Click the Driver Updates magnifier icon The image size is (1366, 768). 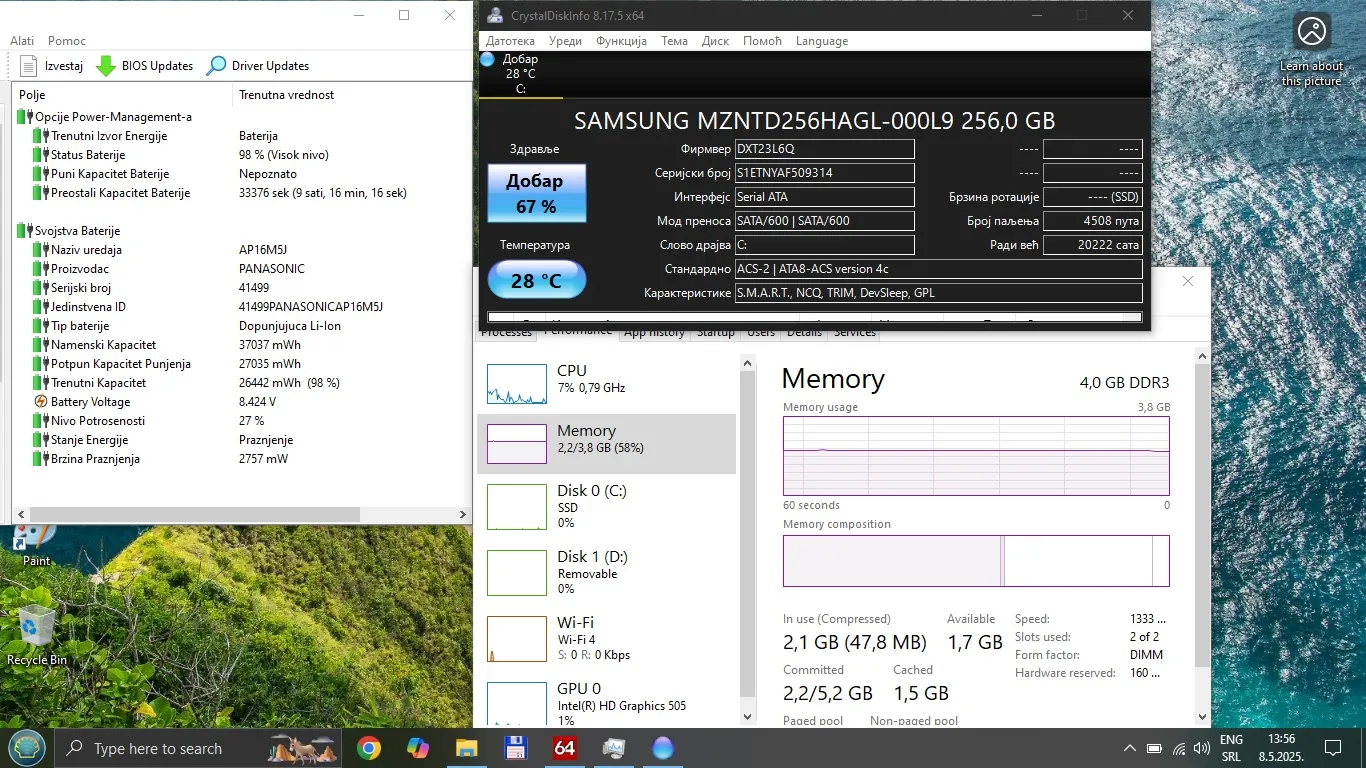point(216,66)
